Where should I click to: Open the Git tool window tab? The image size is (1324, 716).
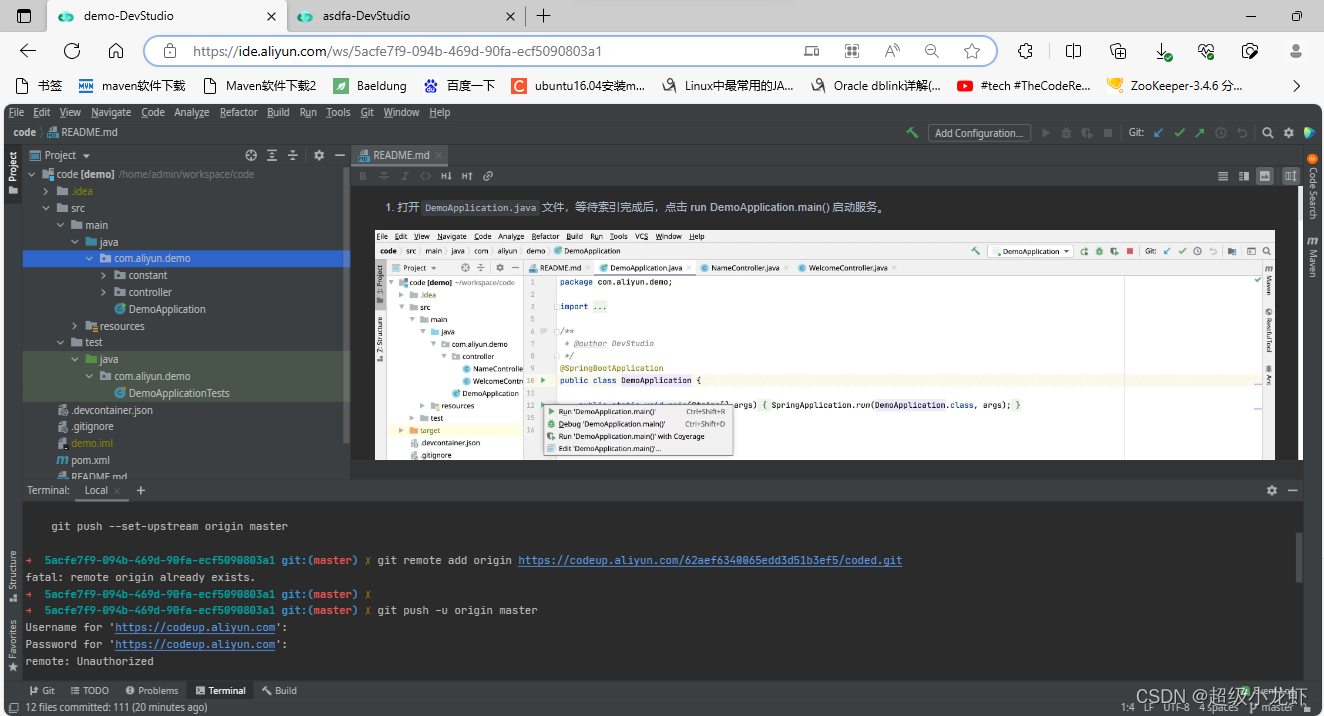tap(41, 690)
